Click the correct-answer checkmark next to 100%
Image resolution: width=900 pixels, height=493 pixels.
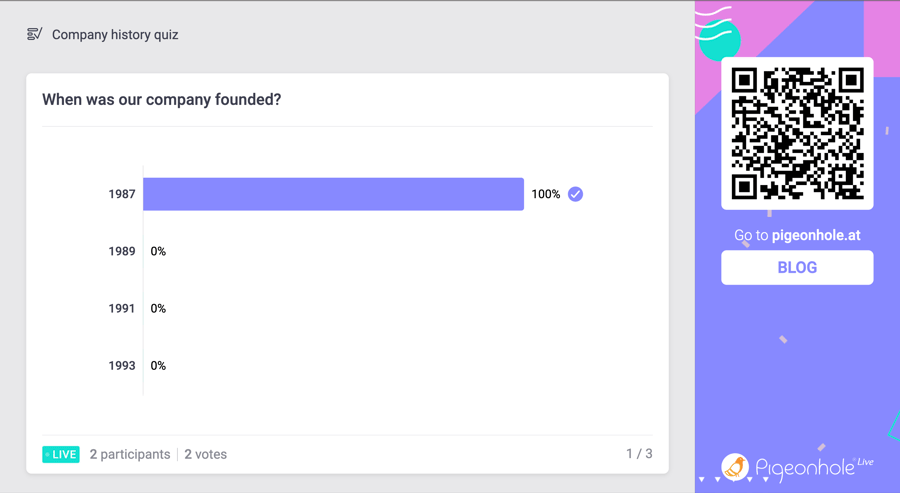575,194
